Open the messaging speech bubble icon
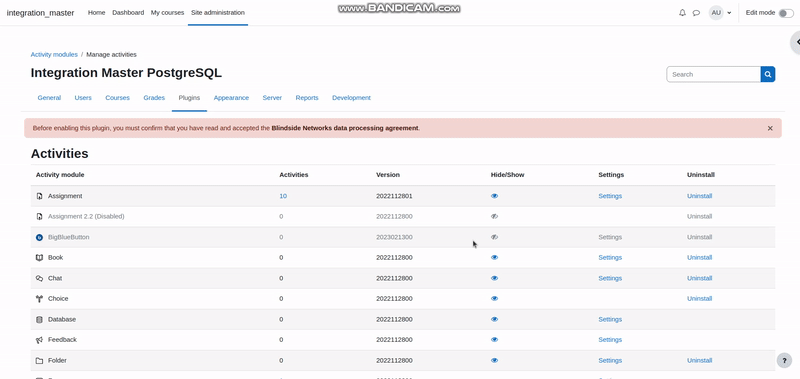 coord(696,13)
